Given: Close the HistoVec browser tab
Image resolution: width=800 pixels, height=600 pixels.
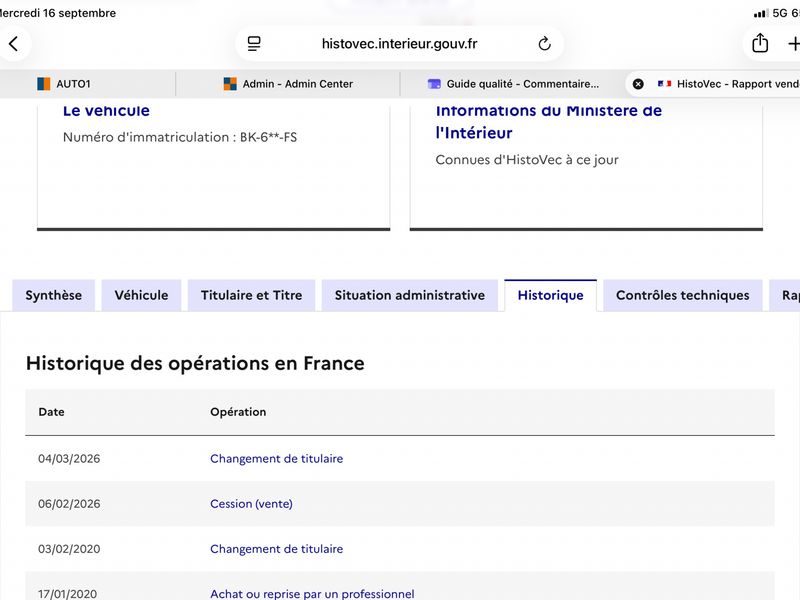Looking at the screenshot, I should (x=638, y=84).
